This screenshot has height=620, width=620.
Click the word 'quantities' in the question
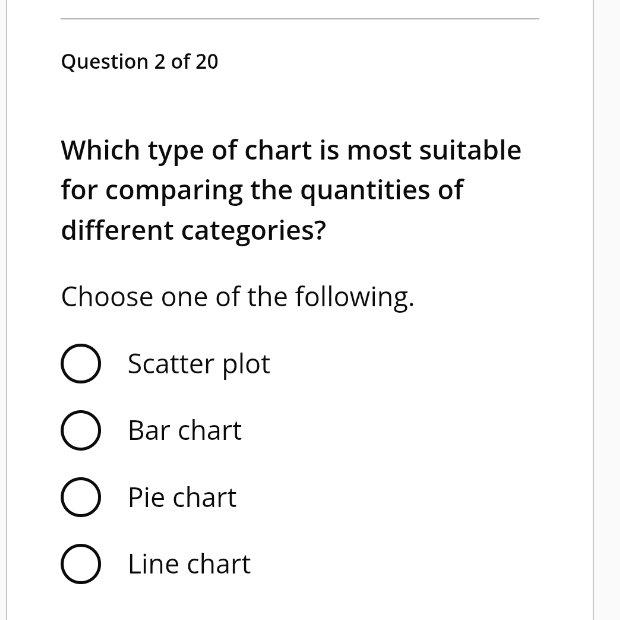365,191
